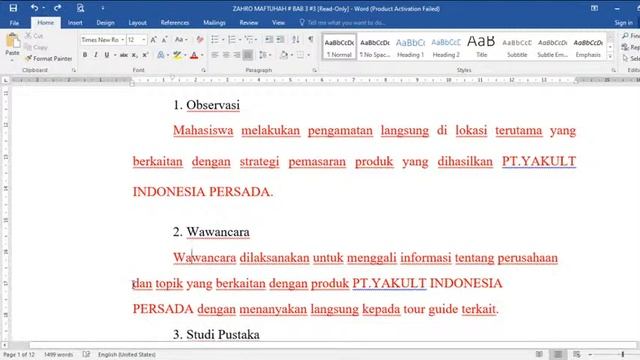Align text left

click(x=215, y=55)
